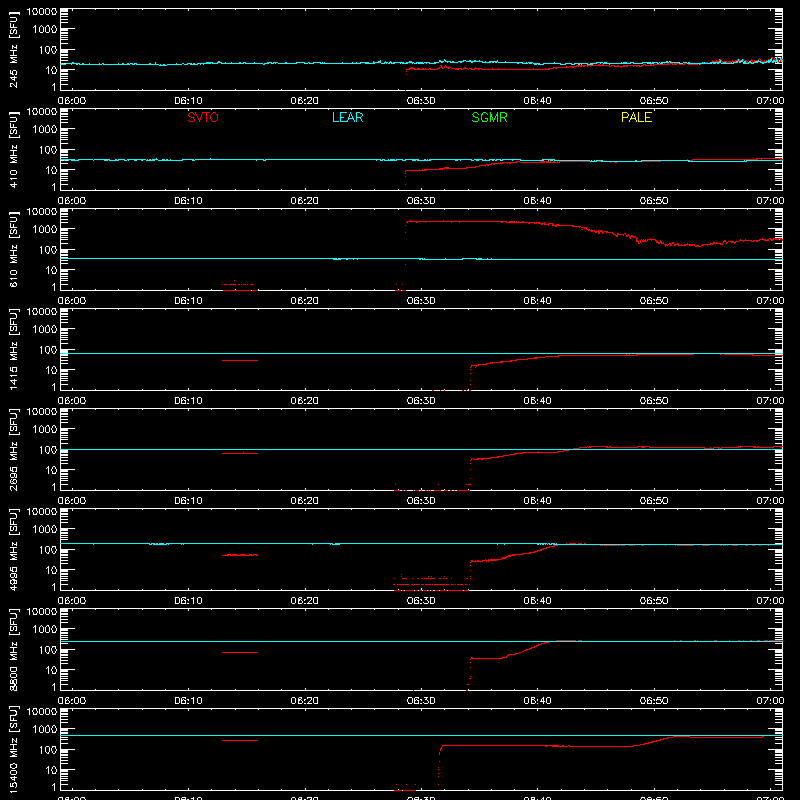Click 06:20 tick label under 610 MHz panel

305,301
